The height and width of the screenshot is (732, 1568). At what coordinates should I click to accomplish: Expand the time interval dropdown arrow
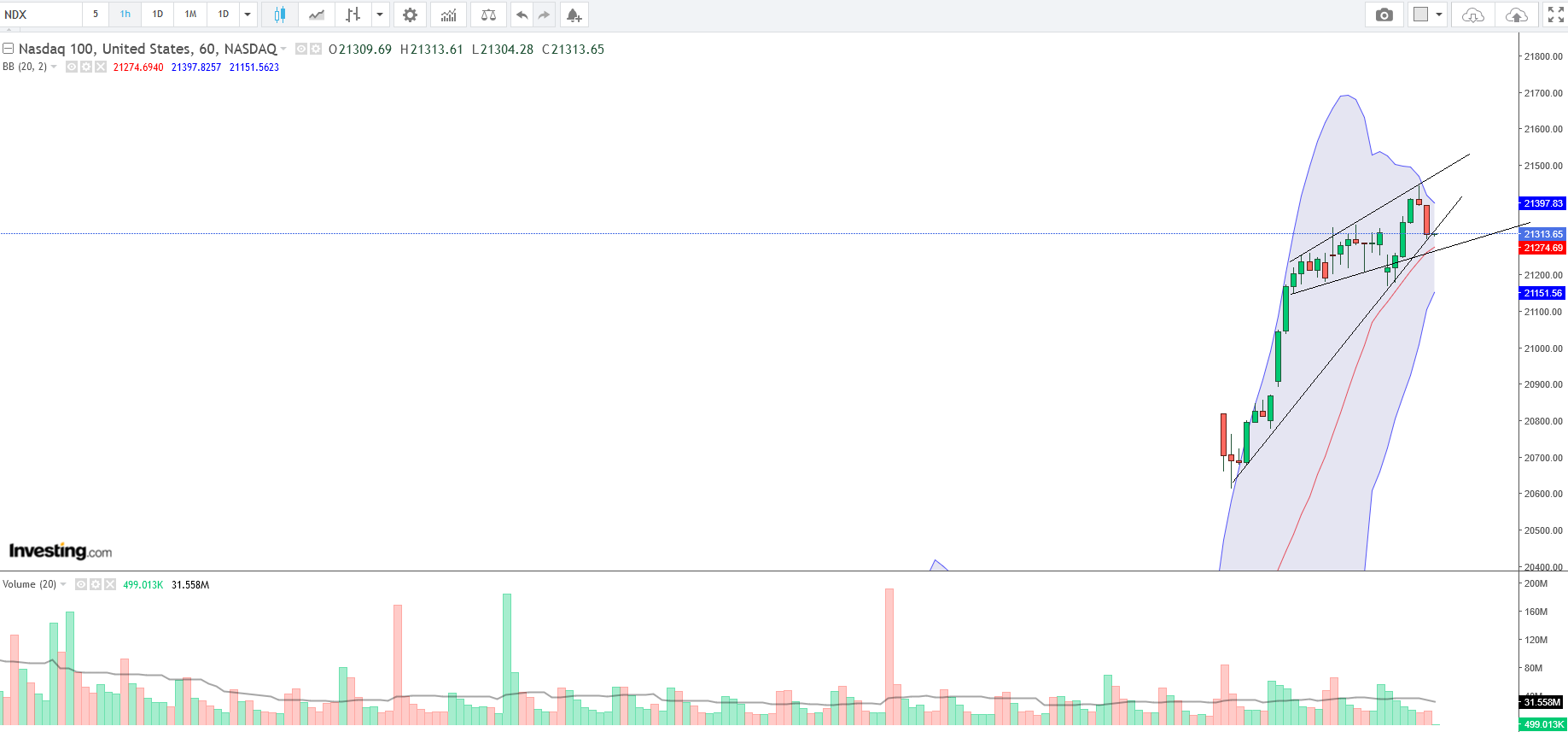(248, 15)
